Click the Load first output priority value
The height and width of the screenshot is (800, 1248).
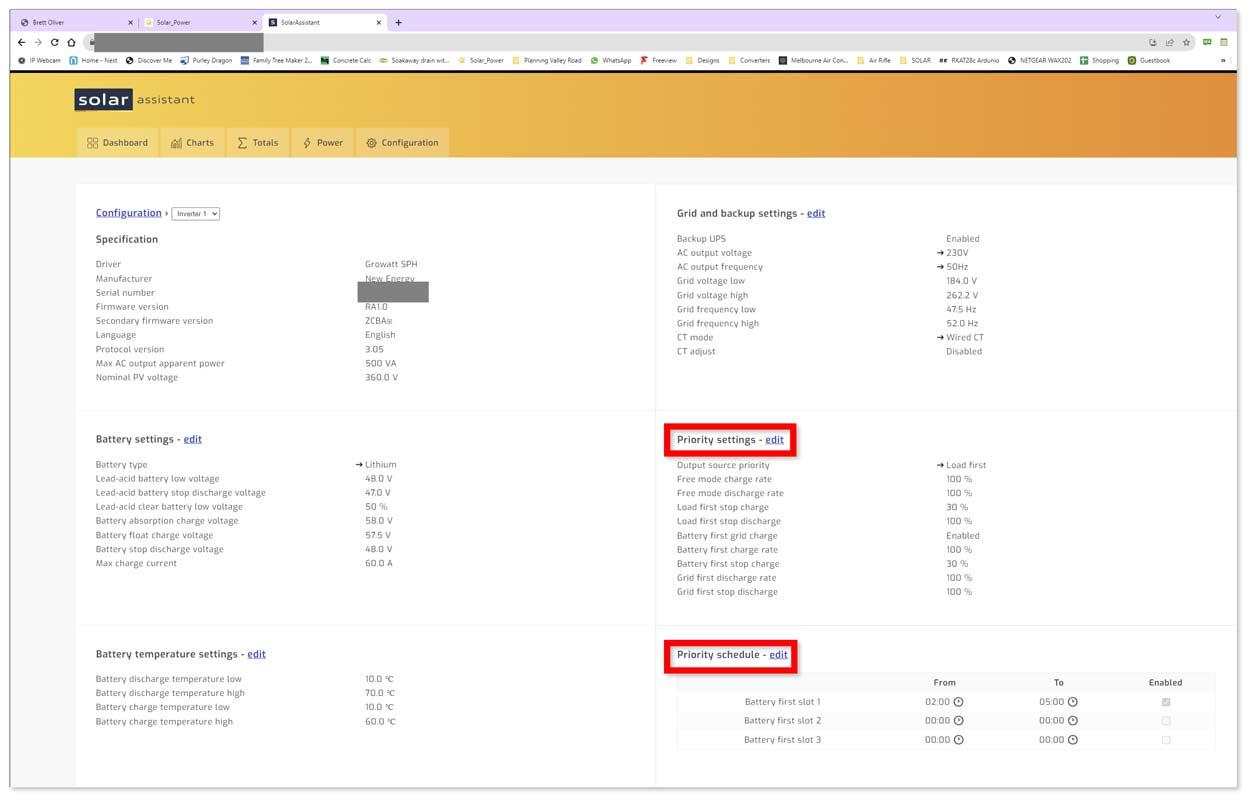coord(966,466)
